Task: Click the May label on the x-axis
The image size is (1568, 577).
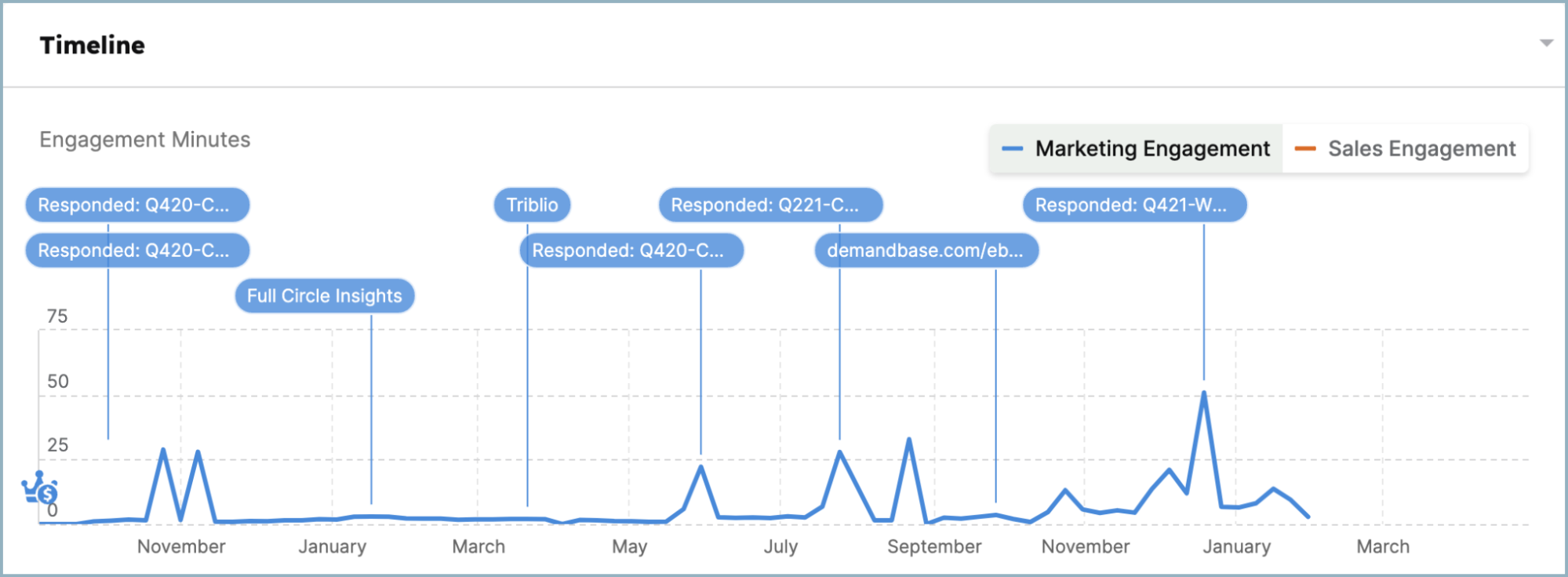Action: coord(629,546)
